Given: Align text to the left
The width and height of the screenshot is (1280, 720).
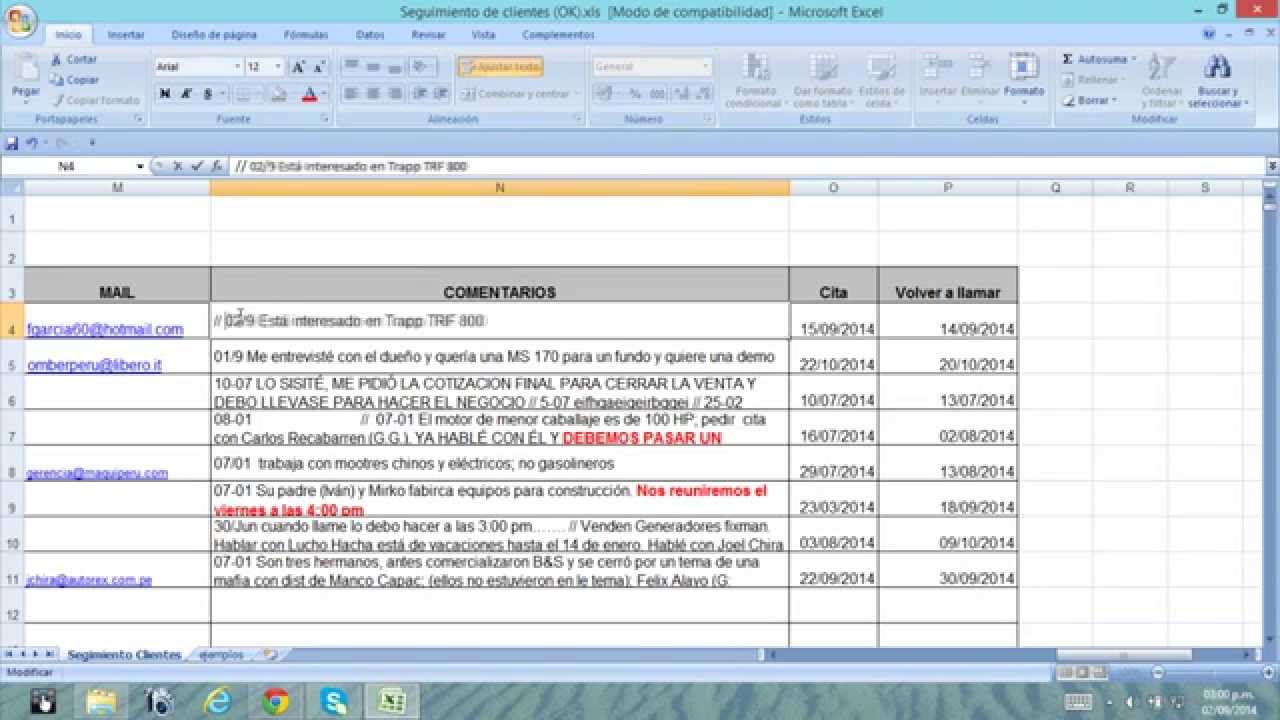Looking at the screenshot, I should (x=351, y=94).
